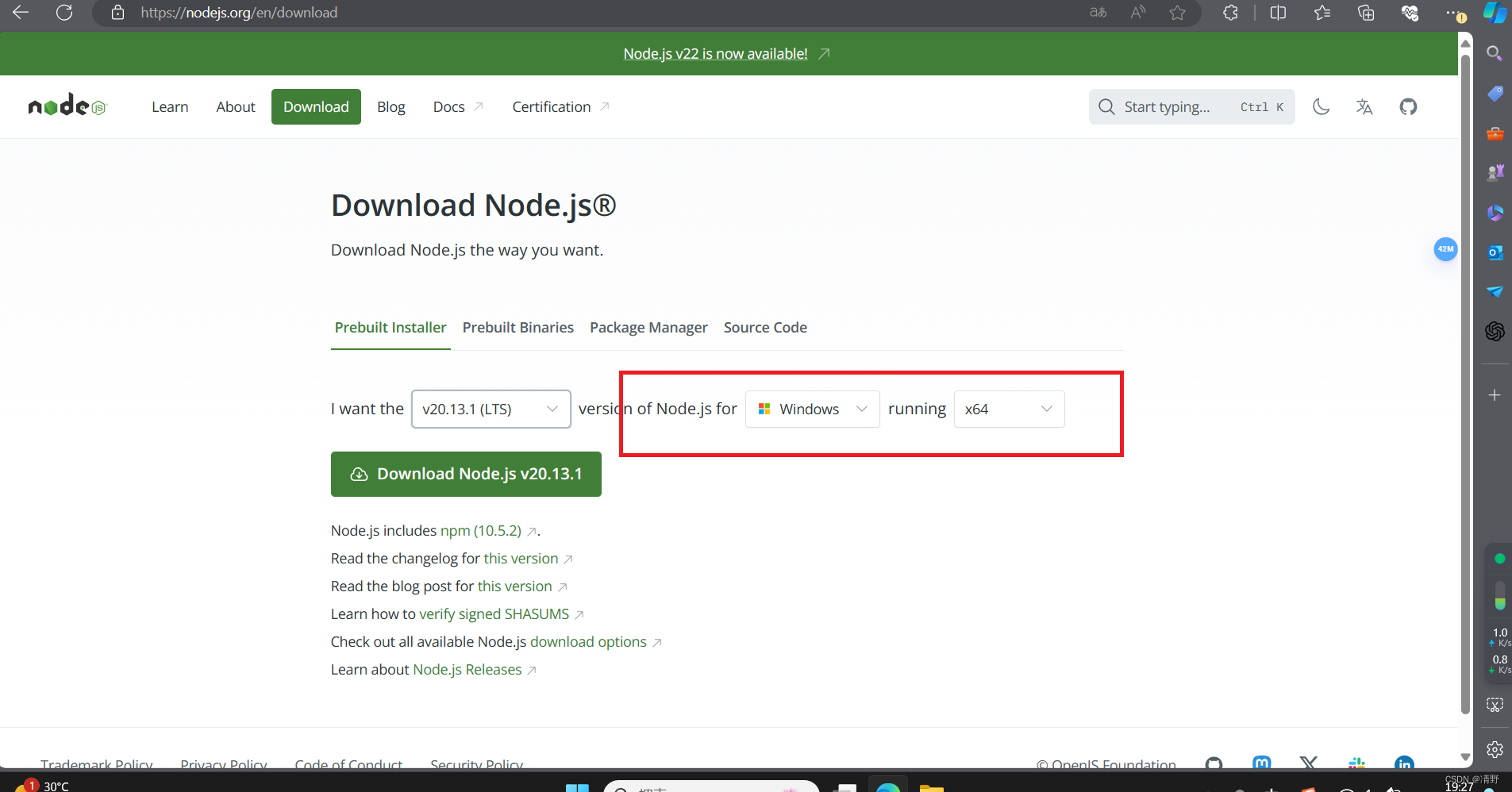This screenshot has width=1512, height=792.
Task: Click sidebar screenshot tool icon
Action: [x=1495, y=705]
